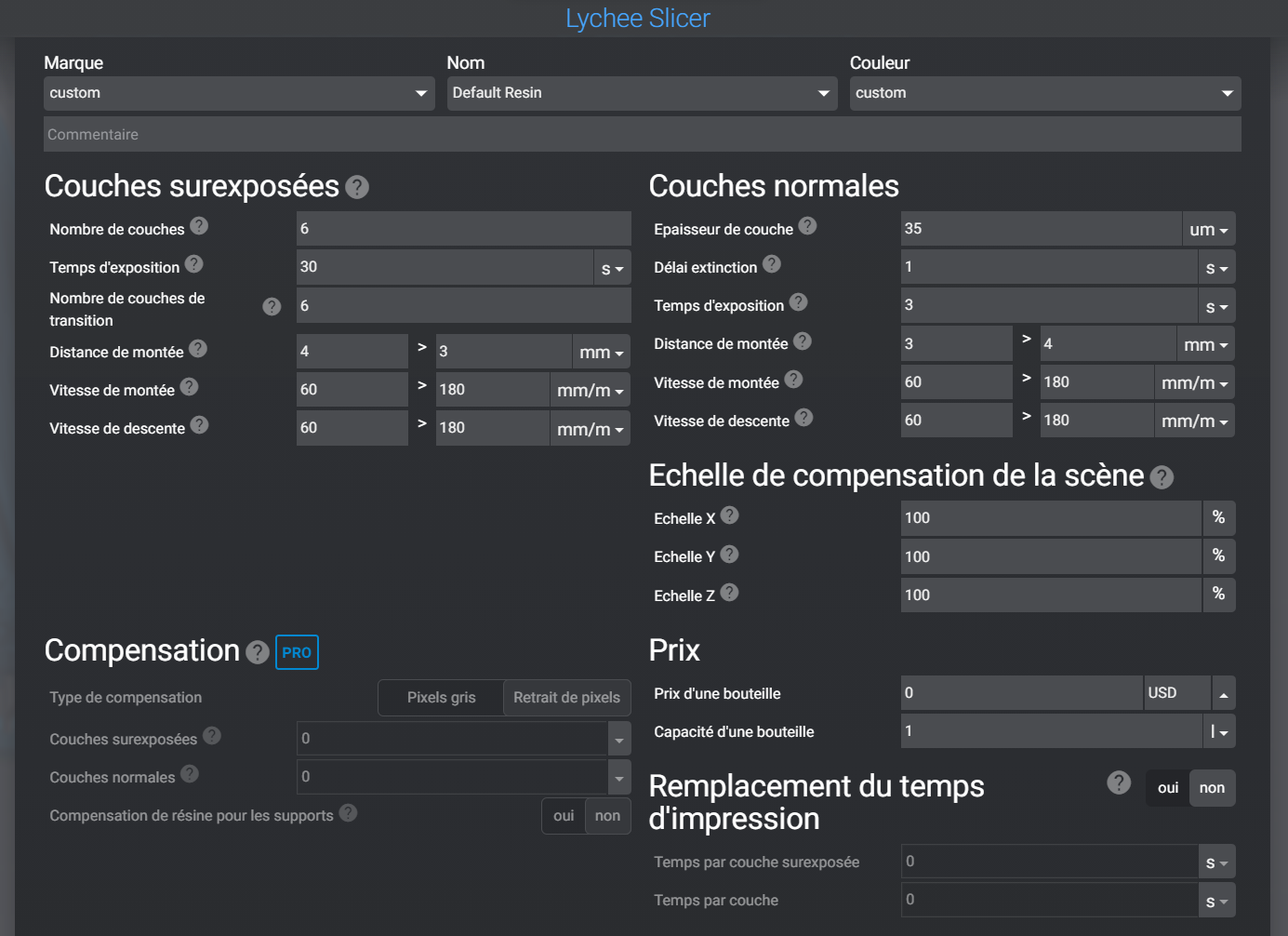Click help icon next to Couches surexposées heading
1288x936 pixels.
[x=357, y=188]
